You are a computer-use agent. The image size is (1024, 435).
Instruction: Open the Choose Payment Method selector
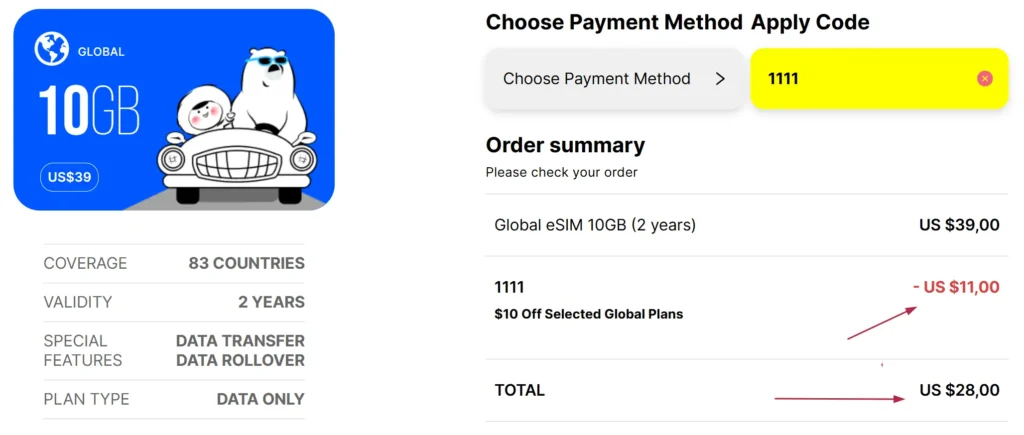(x=614, y=79)
